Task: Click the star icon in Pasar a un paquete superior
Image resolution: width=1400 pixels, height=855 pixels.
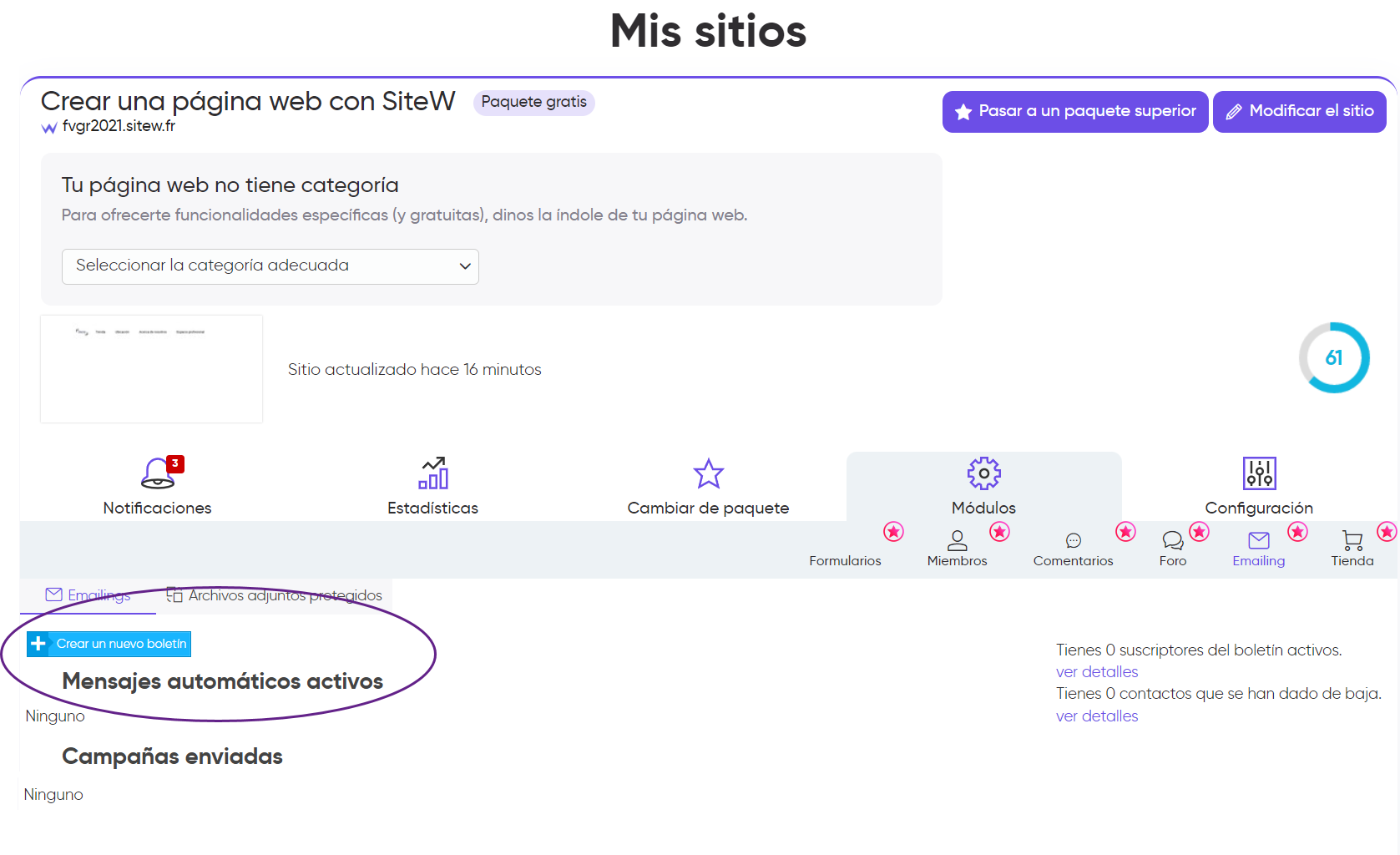Action: coord(963,112)
